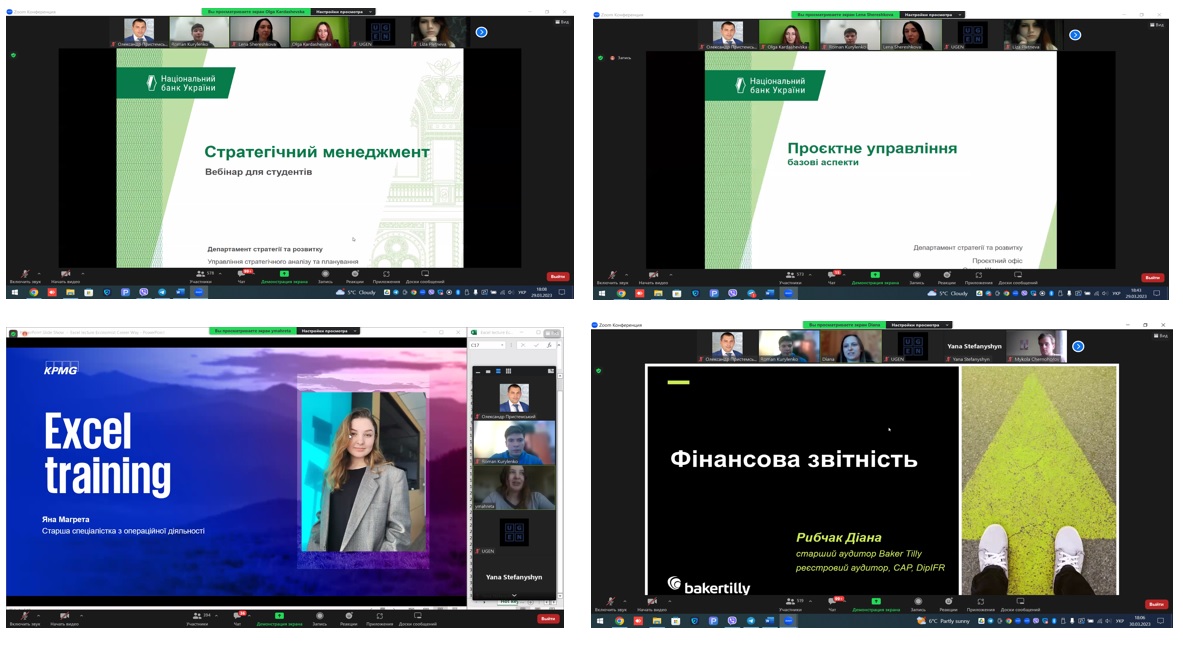Open Reactions in Проєктне управління Zoom window
The image size is (1183, 646).
tap(947, 277)
